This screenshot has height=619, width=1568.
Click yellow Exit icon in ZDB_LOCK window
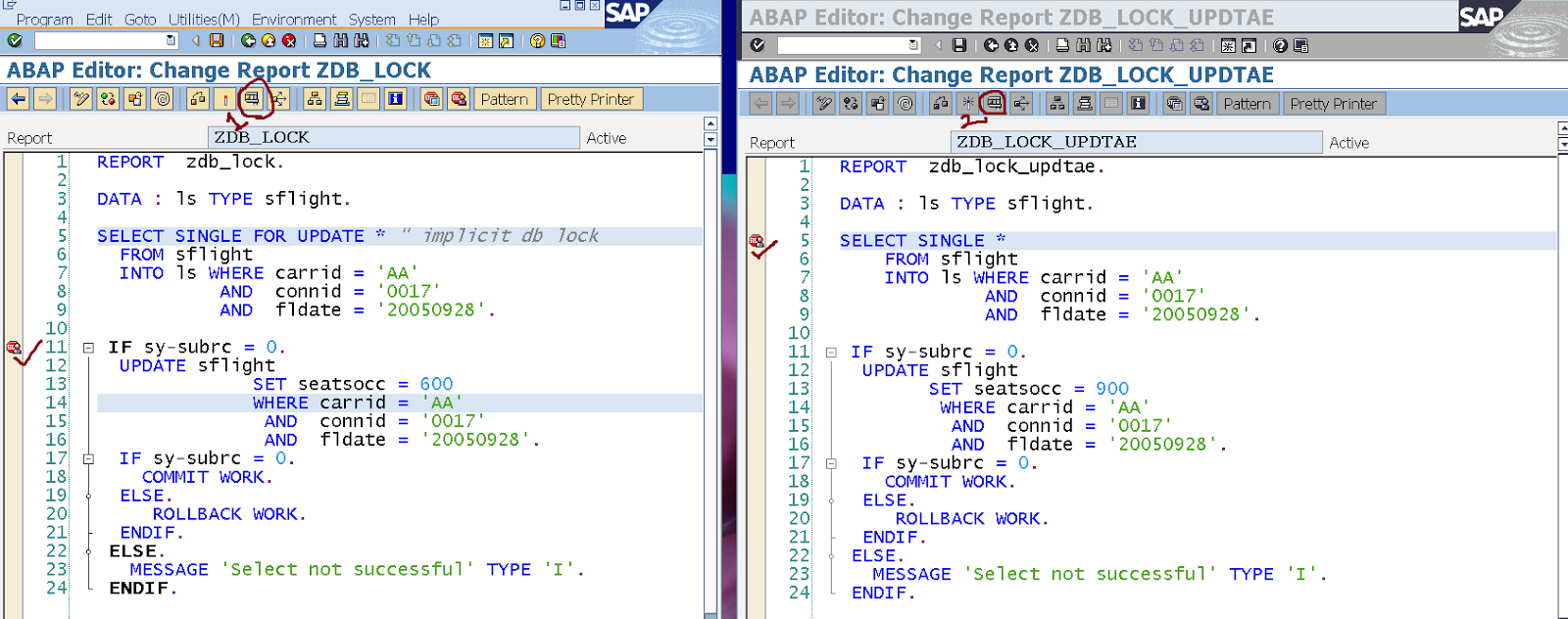pos(269,40)
